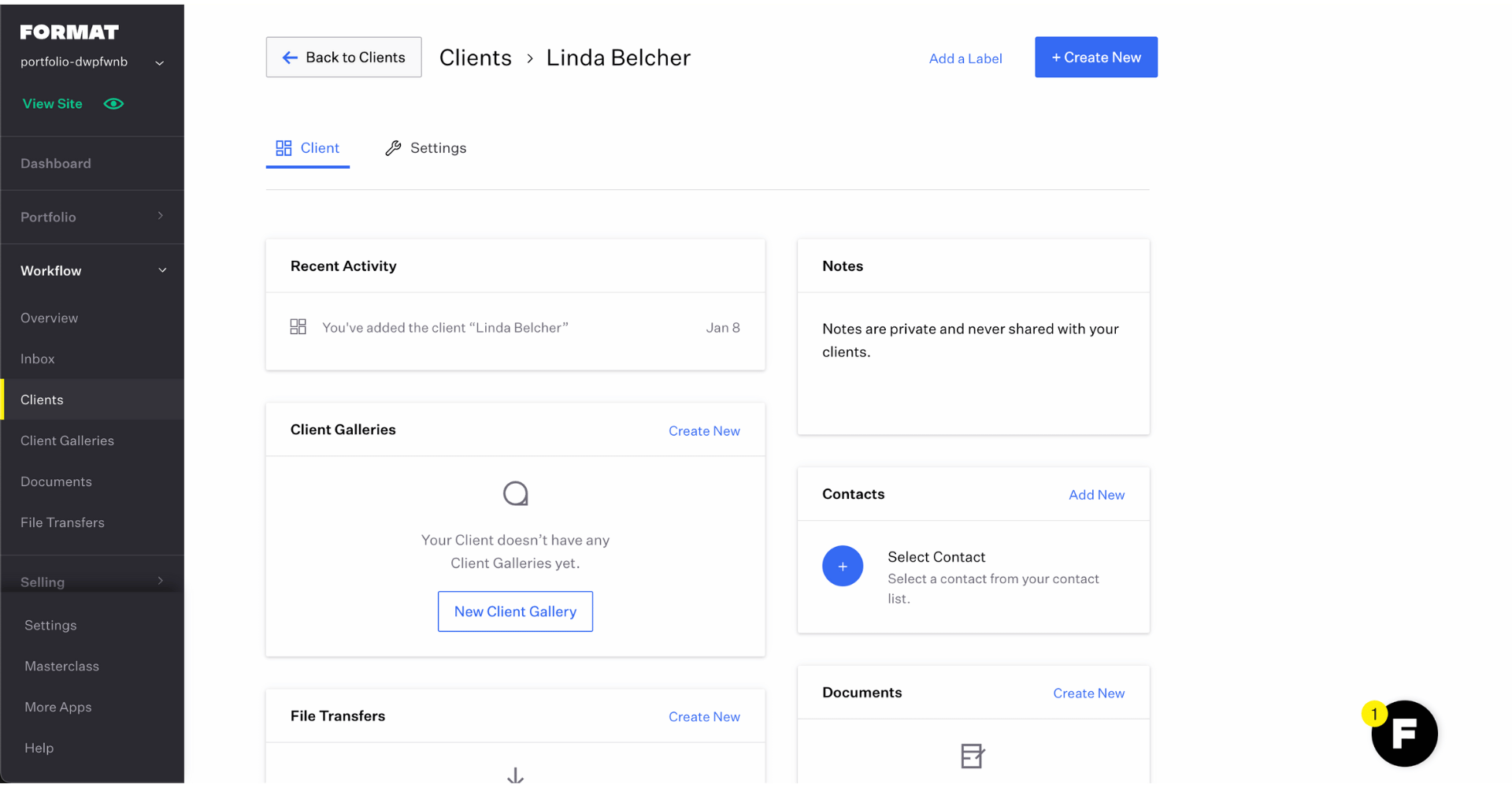This screenshot has height=788, width=1512.
Task: Open the portfolio-dwpfwnb site dropdown
Action: [159, 63]
